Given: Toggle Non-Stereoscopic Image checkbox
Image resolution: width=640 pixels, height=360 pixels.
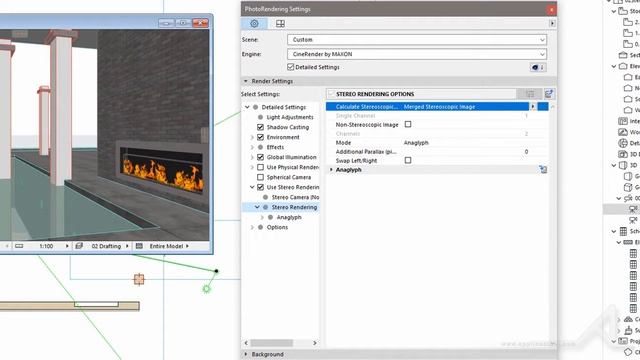Looking at the screenshot, I should [x=408, y=124].
